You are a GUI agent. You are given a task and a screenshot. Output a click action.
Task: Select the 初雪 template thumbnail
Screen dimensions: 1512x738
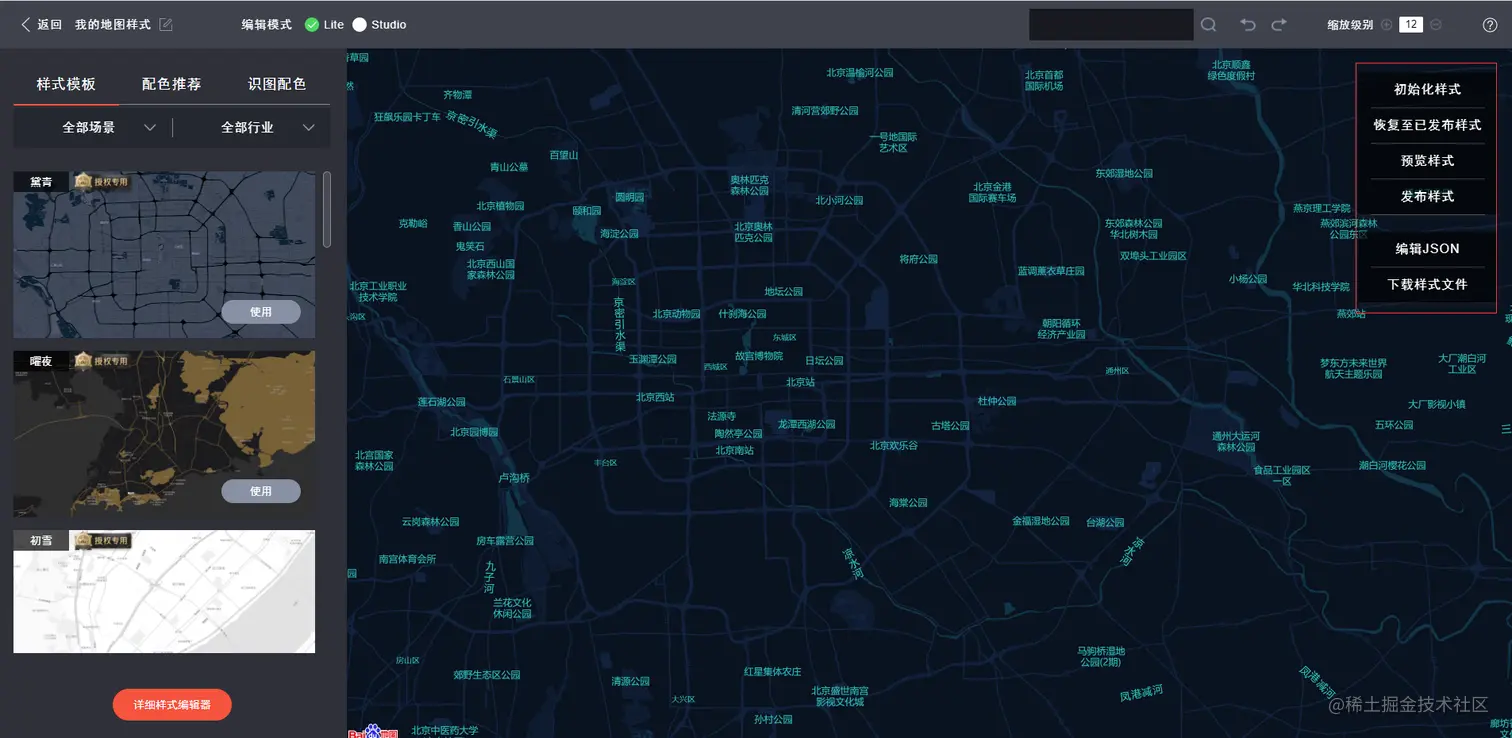point(164,592)
